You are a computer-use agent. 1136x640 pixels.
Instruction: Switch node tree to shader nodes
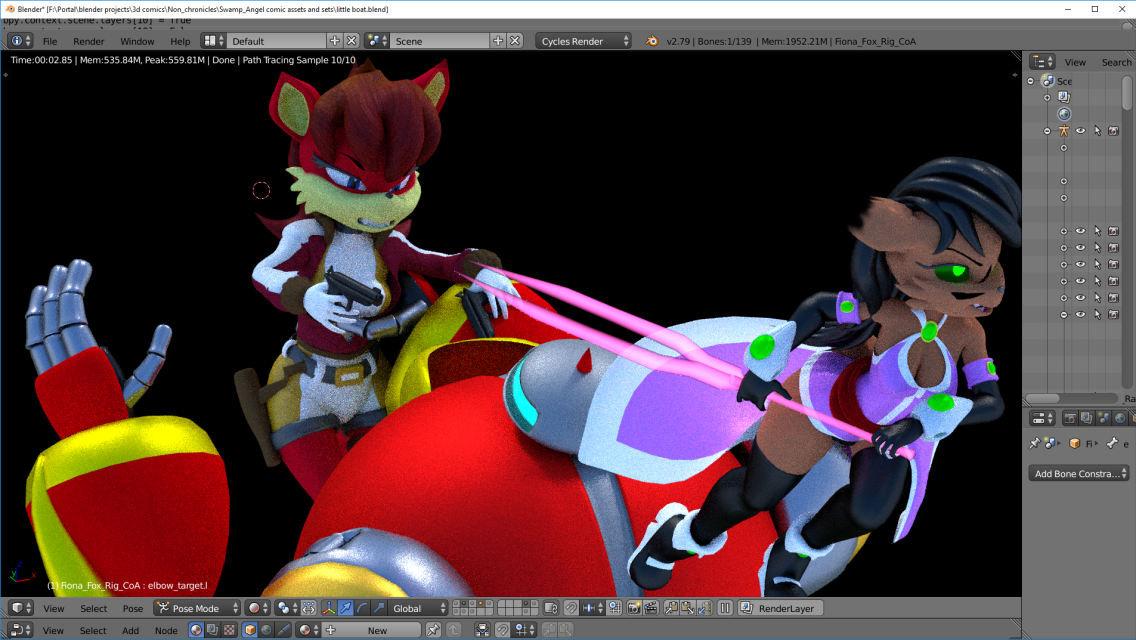(196, 631)
